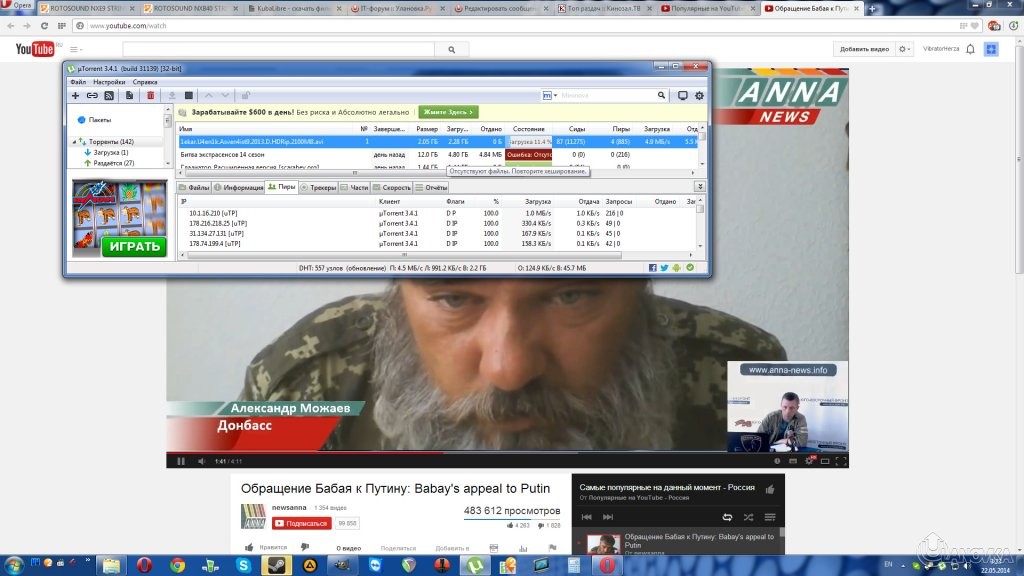Click Поделиться under the video
The height and width of the screenshot is (576, 1024).
point(398,548)
